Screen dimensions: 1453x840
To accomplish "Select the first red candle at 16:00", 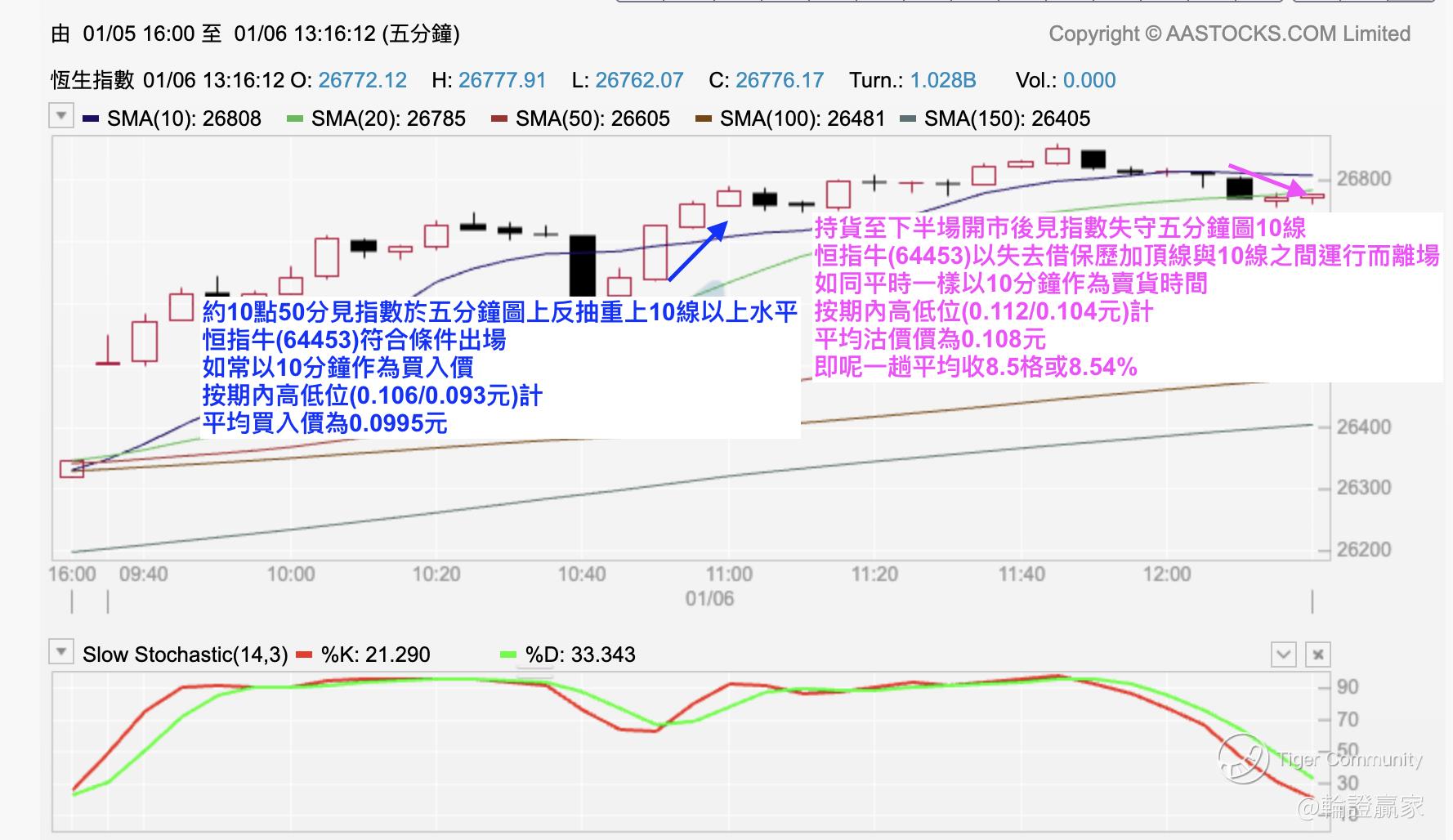I will click(72, 469).
